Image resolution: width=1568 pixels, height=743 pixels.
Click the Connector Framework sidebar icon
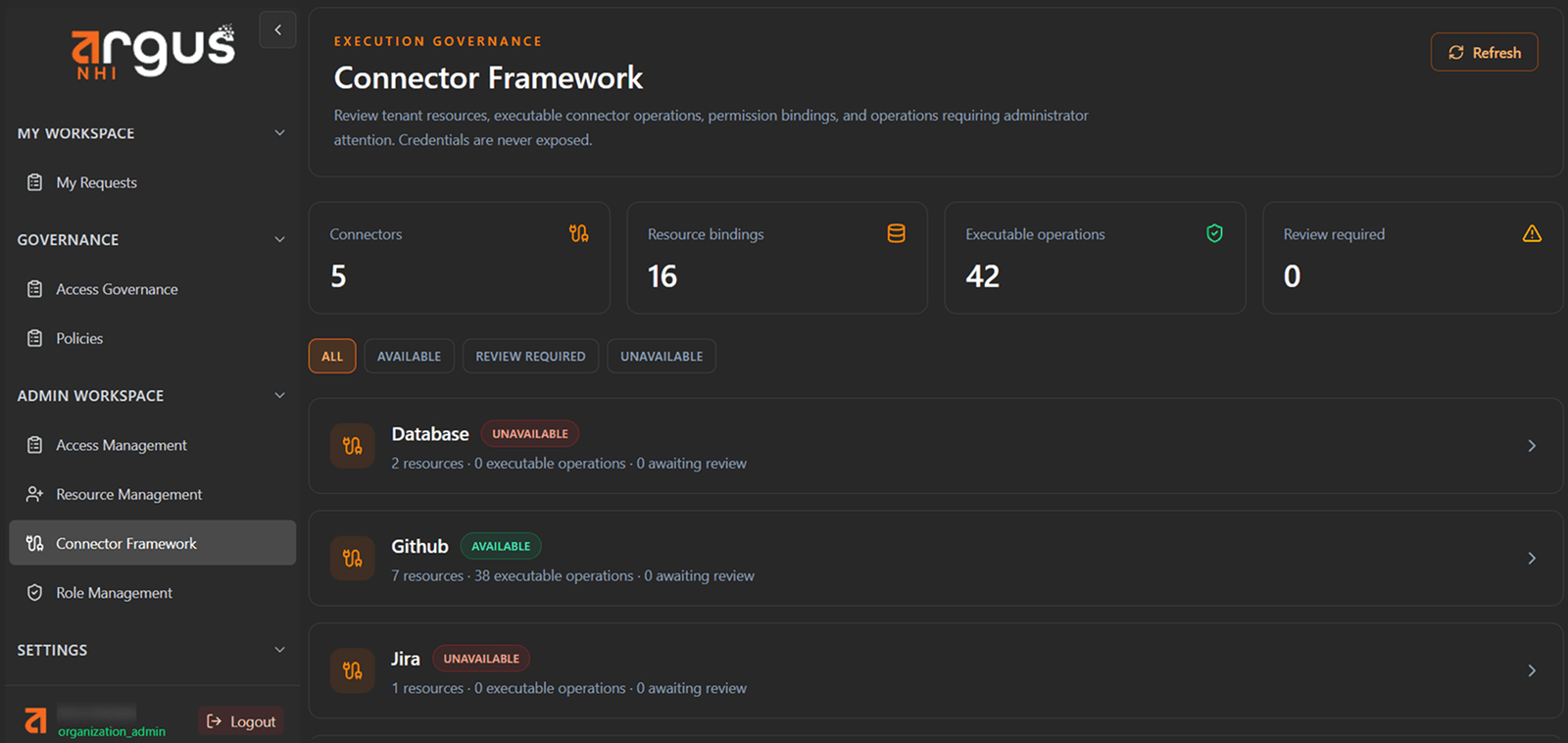(x=35, y=543)
